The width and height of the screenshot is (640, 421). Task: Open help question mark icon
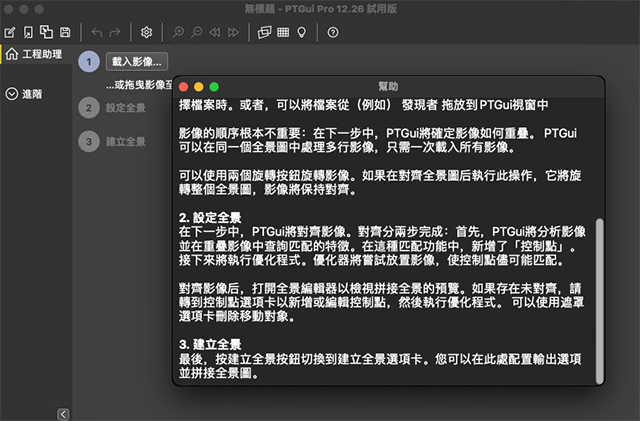(333, 32)
